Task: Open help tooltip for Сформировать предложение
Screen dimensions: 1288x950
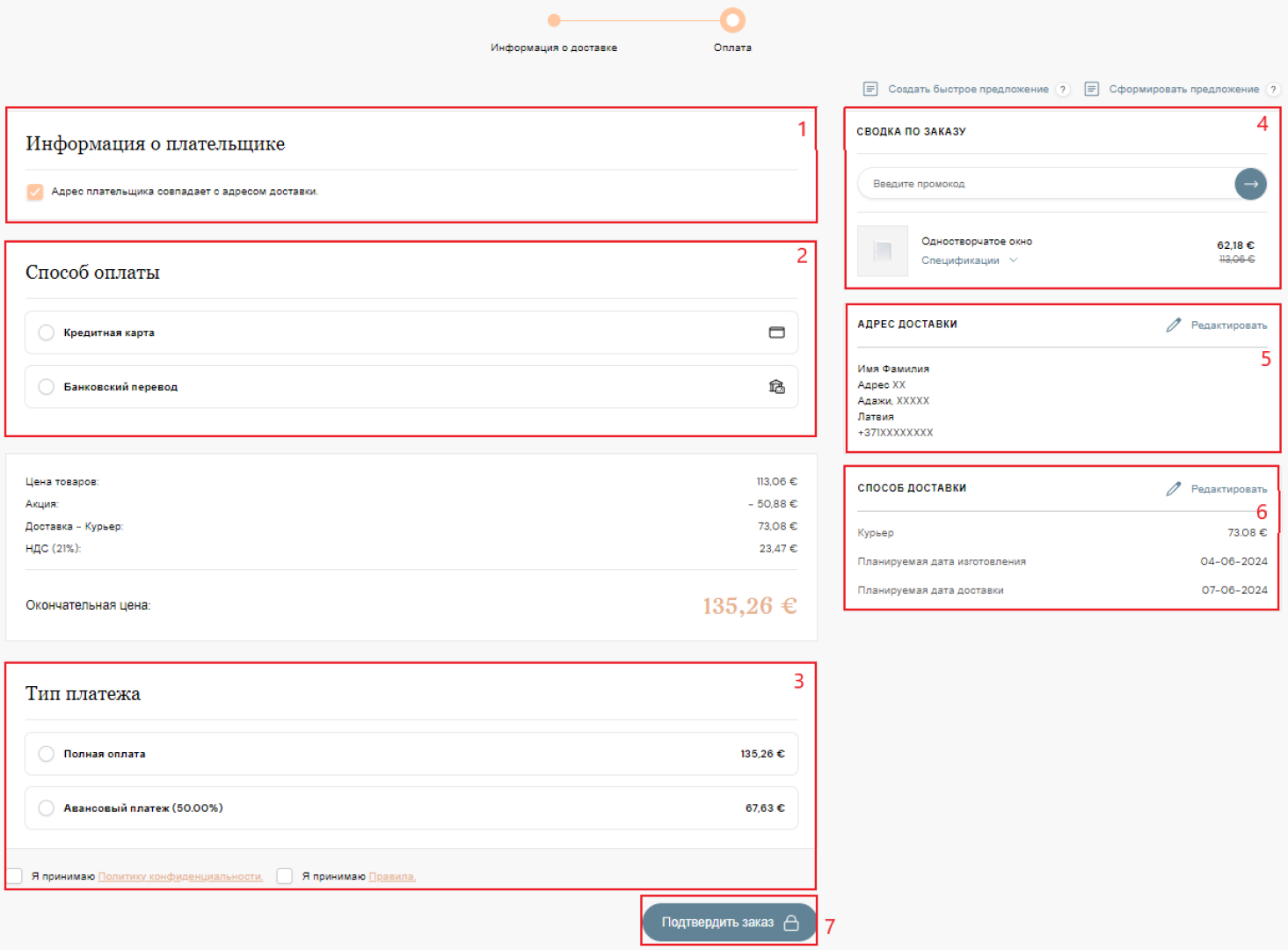Action: 1273,89
